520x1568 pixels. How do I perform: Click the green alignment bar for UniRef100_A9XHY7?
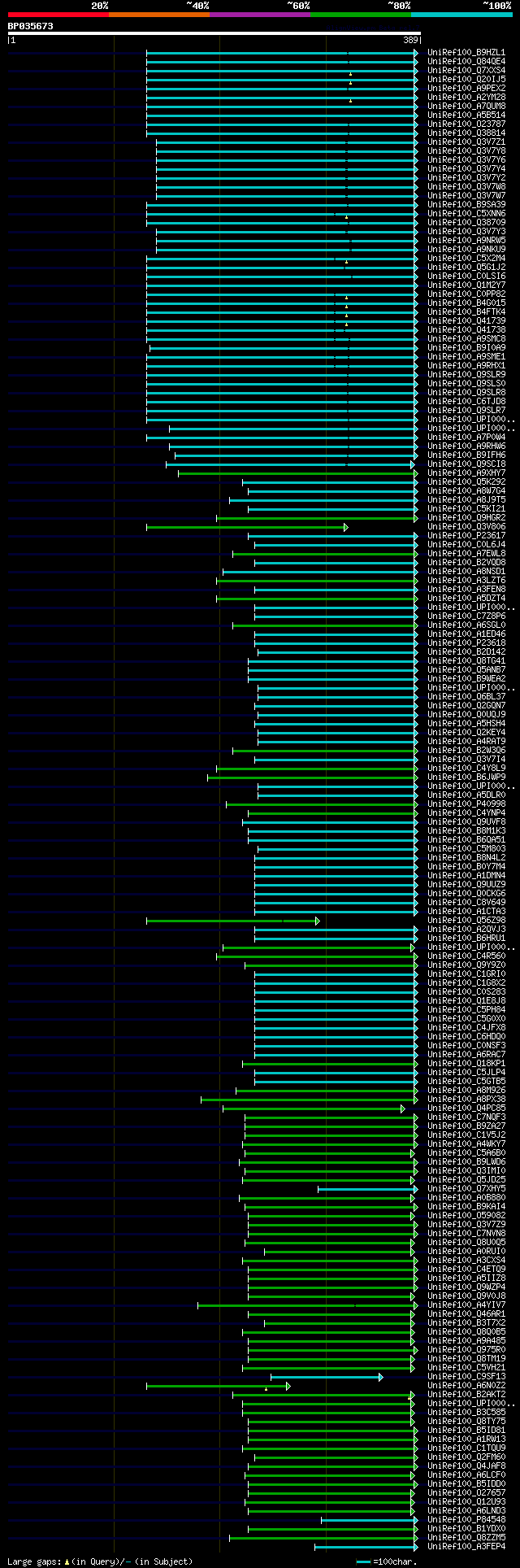pos(297,473)
